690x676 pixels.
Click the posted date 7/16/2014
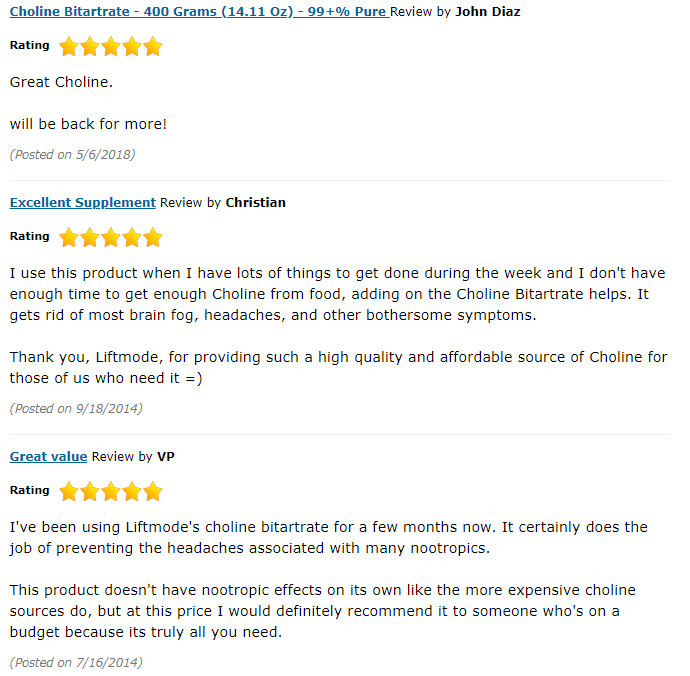pyautogui.click(x=76, y=662)
